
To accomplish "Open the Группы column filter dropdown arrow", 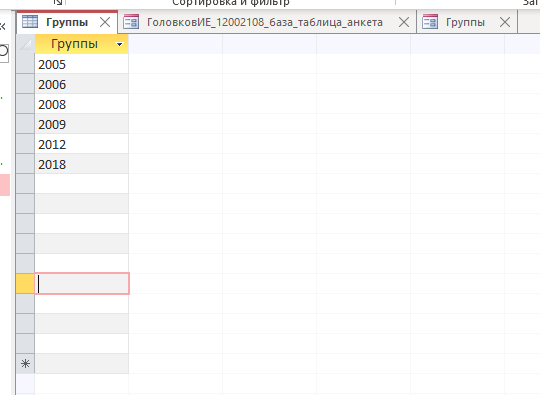I will pos(120,44).
